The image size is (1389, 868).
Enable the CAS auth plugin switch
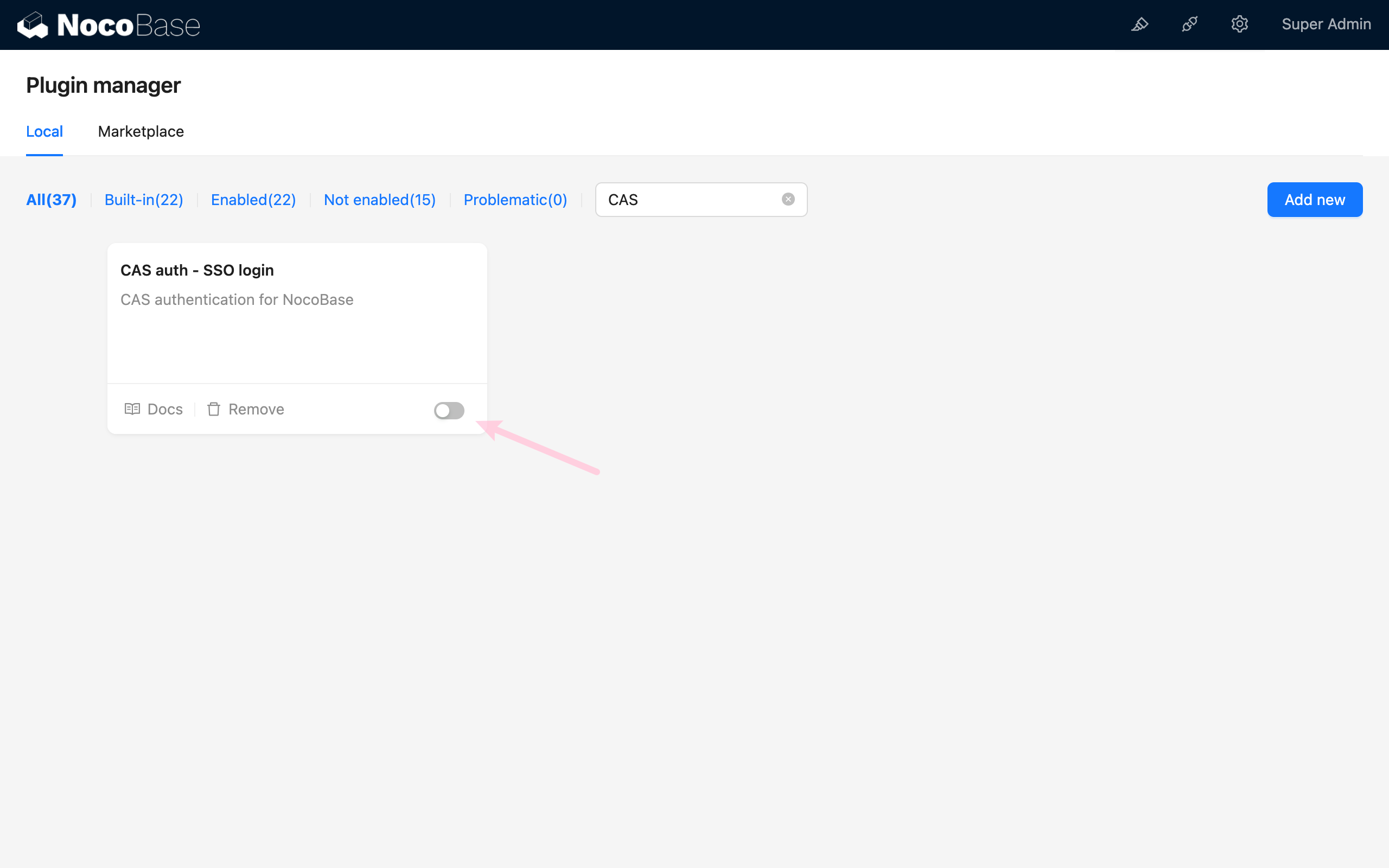pos(449,411)
